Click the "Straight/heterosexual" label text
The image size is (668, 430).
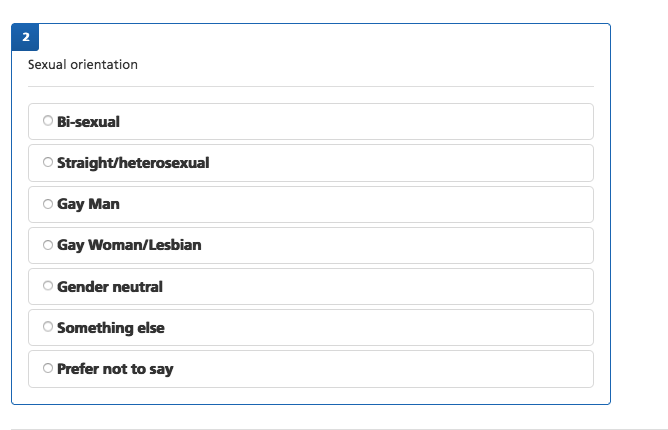(133, 163)
